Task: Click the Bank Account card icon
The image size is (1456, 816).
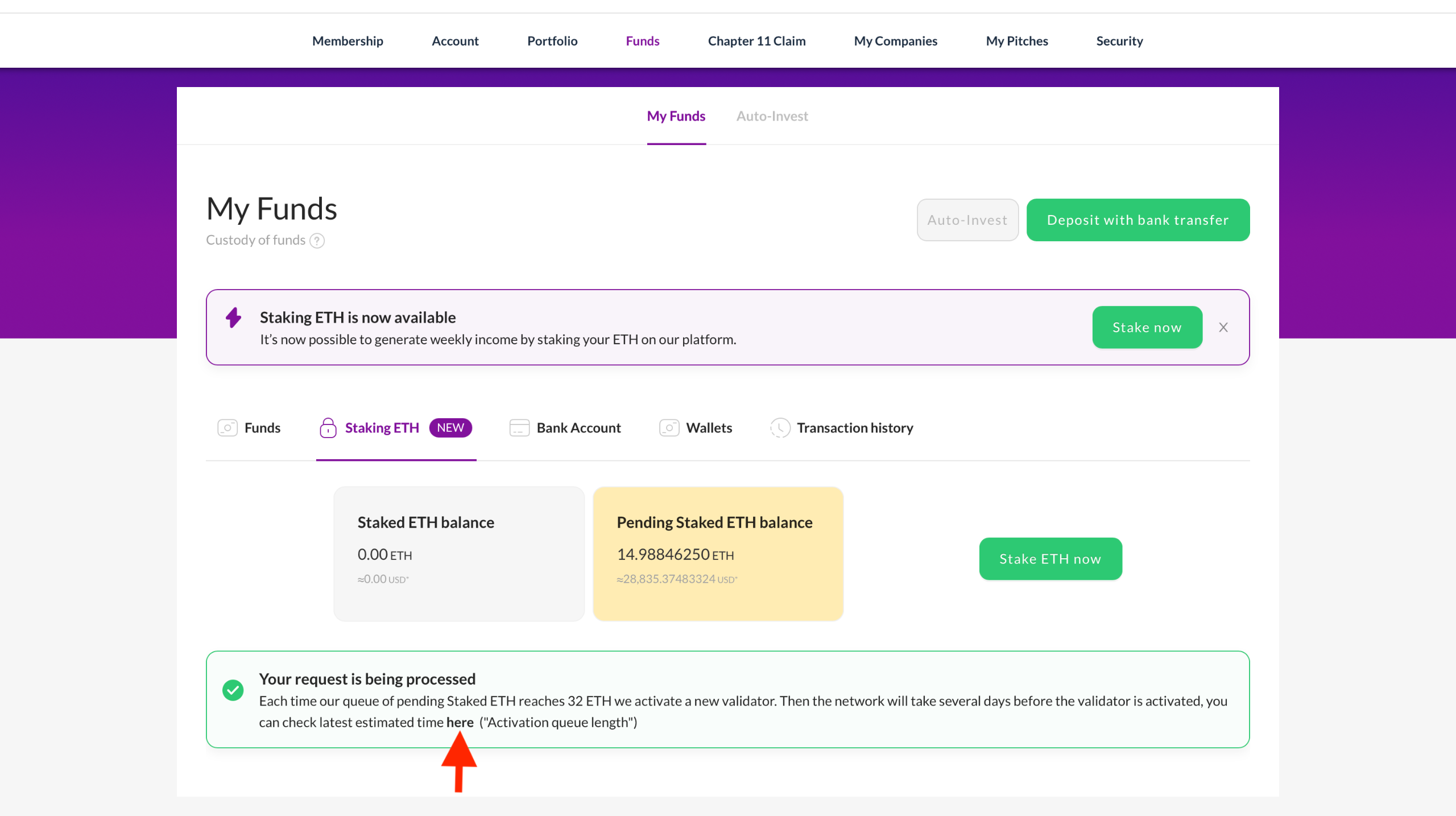Action: (x=519, y=428)
